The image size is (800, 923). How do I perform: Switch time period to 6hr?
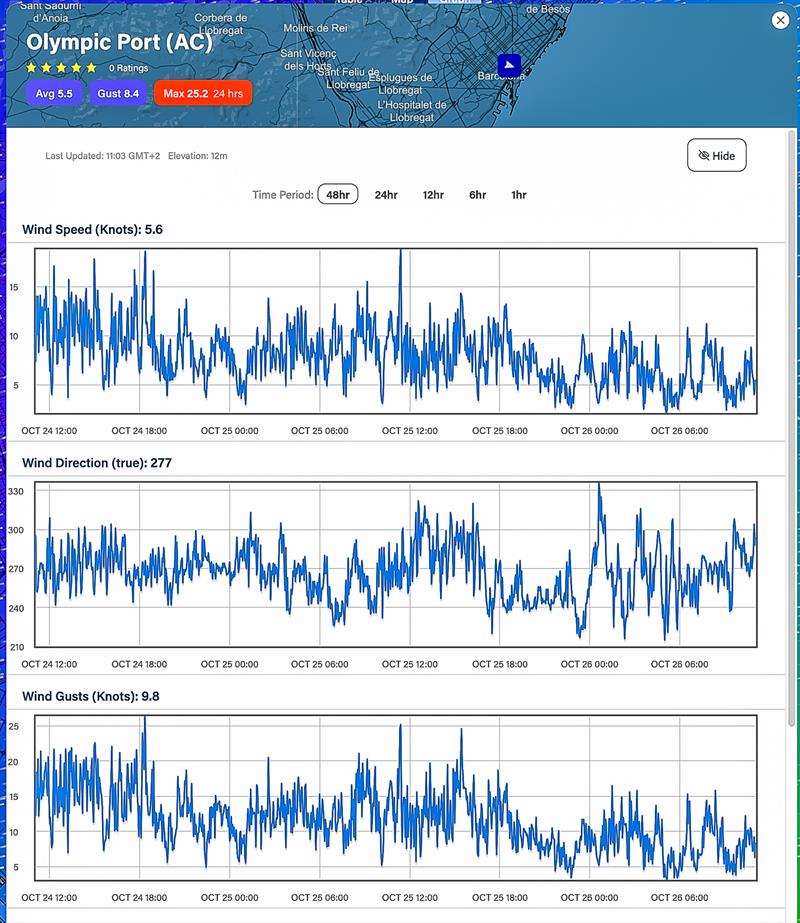477,195
